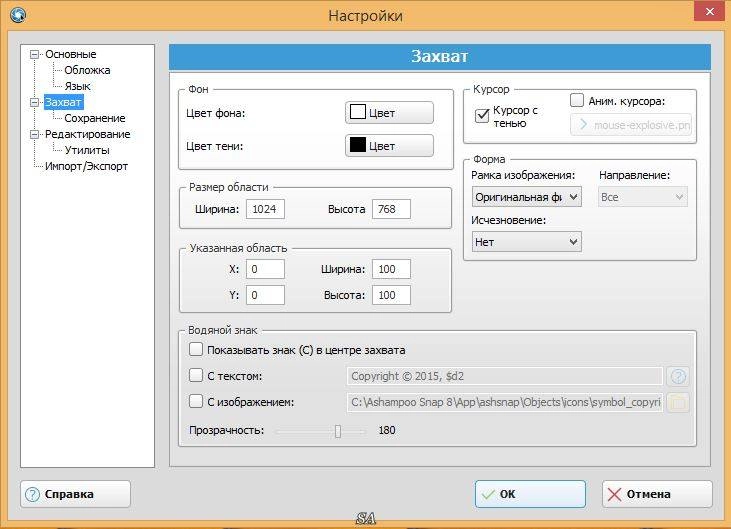The image size is (731, 529).
Task: Select Утилиты in settings tree
Action: coord(87,150)
